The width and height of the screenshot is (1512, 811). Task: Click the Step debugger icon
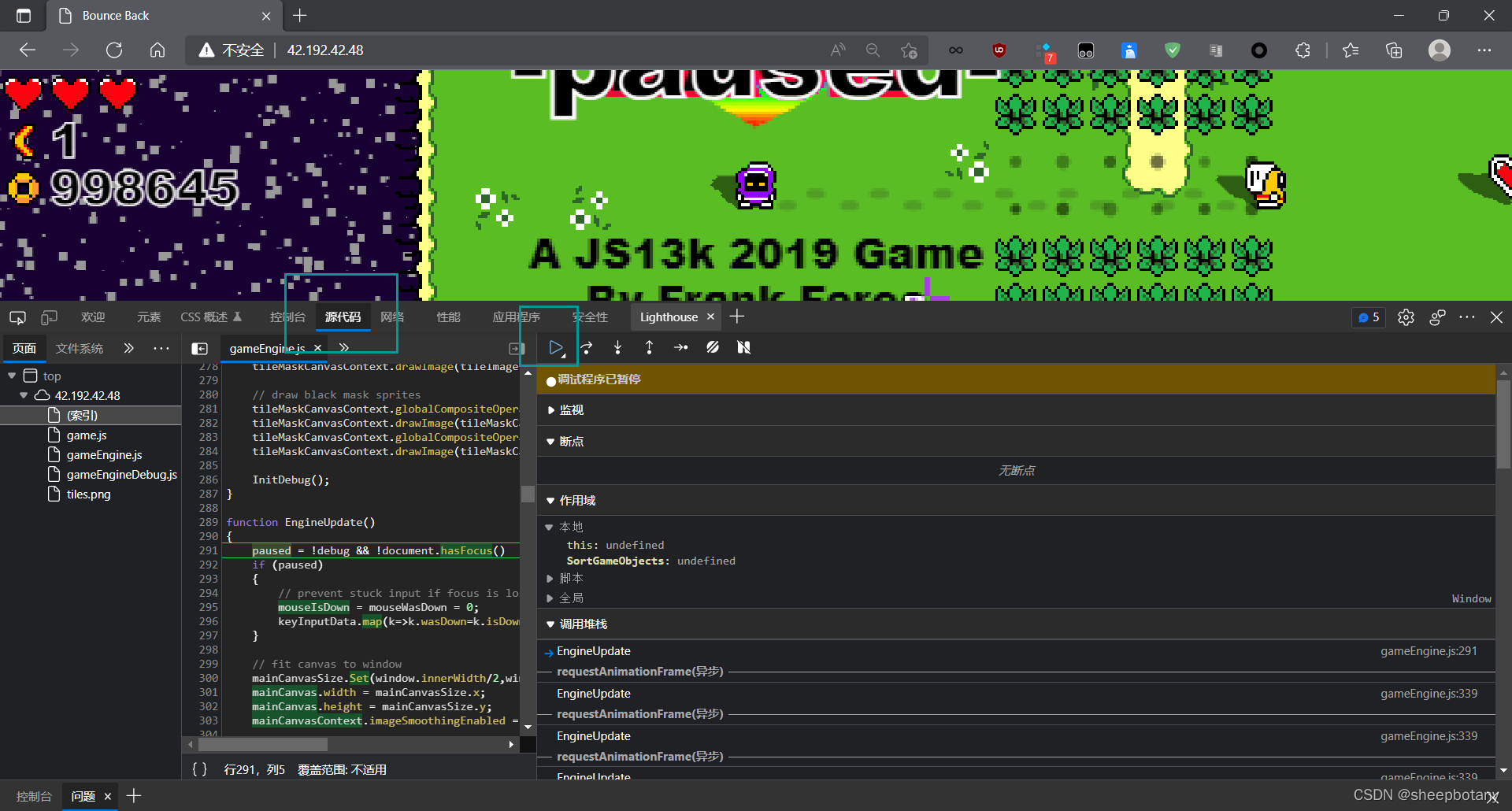[x=681, y=347]
